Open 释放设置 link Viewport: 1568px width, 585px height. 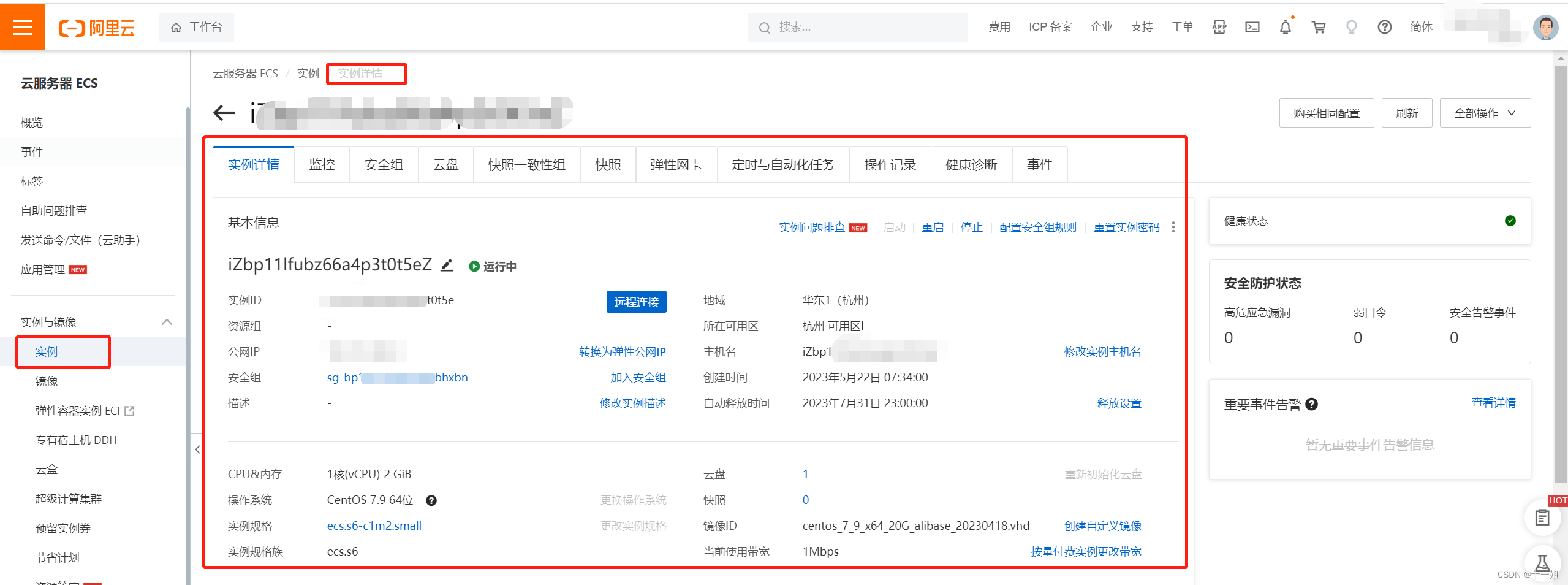pyautogui.click(x=1119, y=403)
